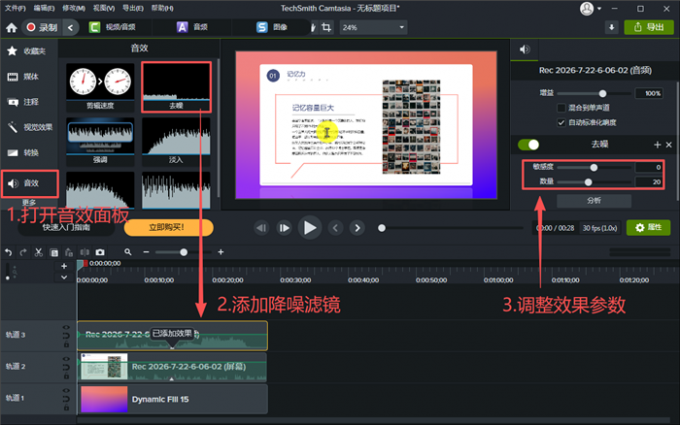
Task: Expand 更多 in the tools sidebar
Action: pos(29,203)
